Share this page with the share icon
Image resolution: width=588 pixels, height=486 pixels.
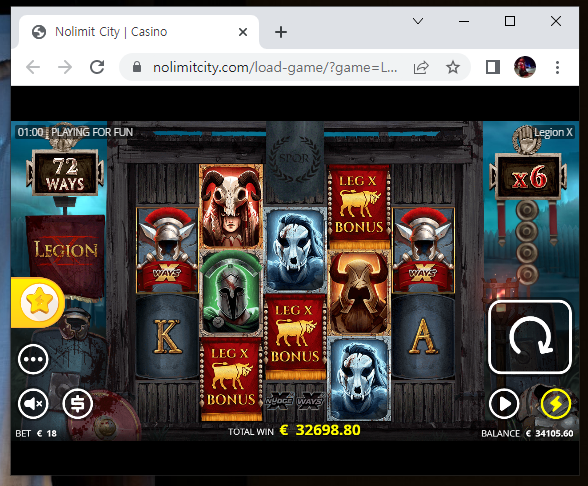click(x=421, y=67)
